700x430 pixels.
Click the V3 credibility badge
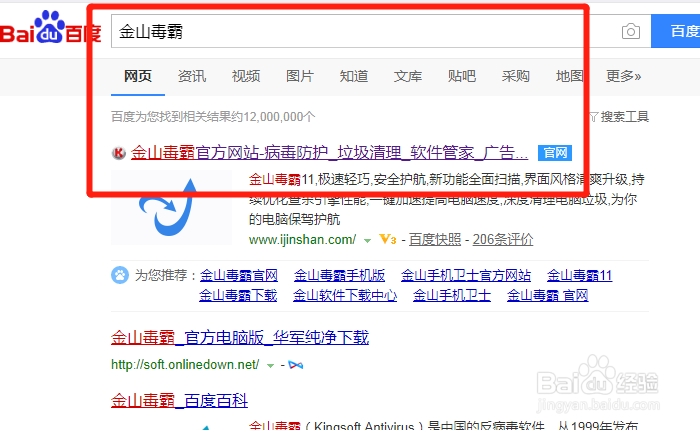pyautogui.click(x=388, y=240)
